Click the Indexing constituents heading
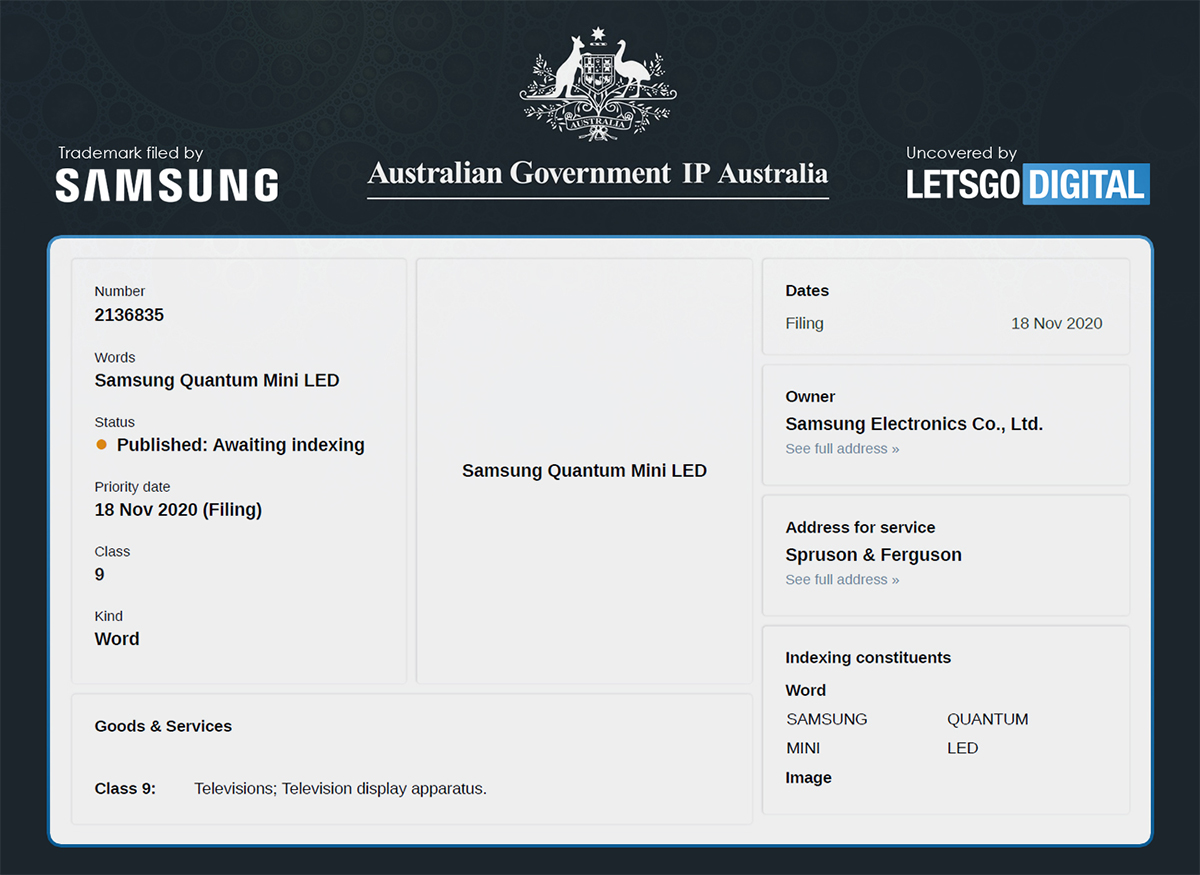Viewport: 1200px width, 875px height. [868, 658]
